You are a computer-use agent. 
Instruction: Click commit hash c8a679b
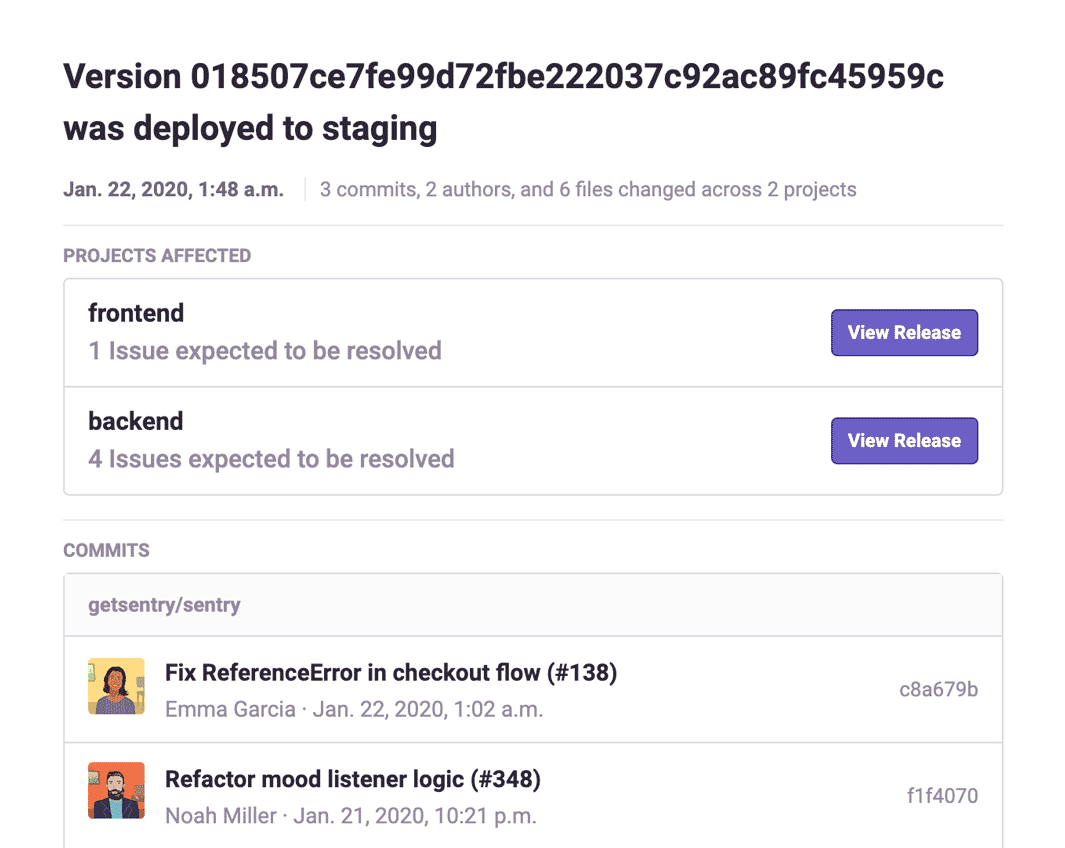[938, 690]
